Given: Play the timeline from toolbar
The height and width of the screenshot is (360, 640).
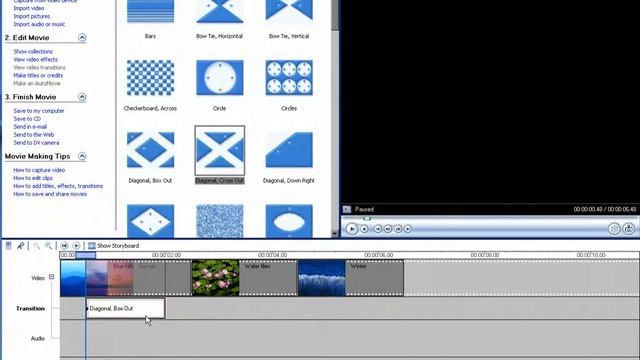Looking at the screenshot, I should [76, 245].
